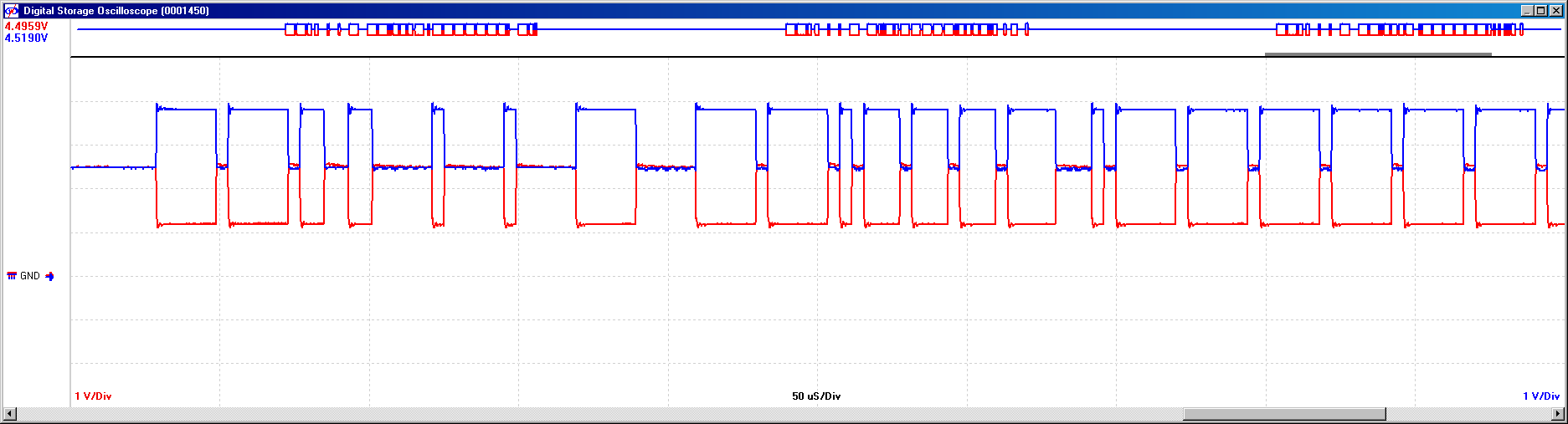This screenshot has height=424, width=1568.
Task: Maximize the oscilloscope window
Action: click(x=1541, y=11)
